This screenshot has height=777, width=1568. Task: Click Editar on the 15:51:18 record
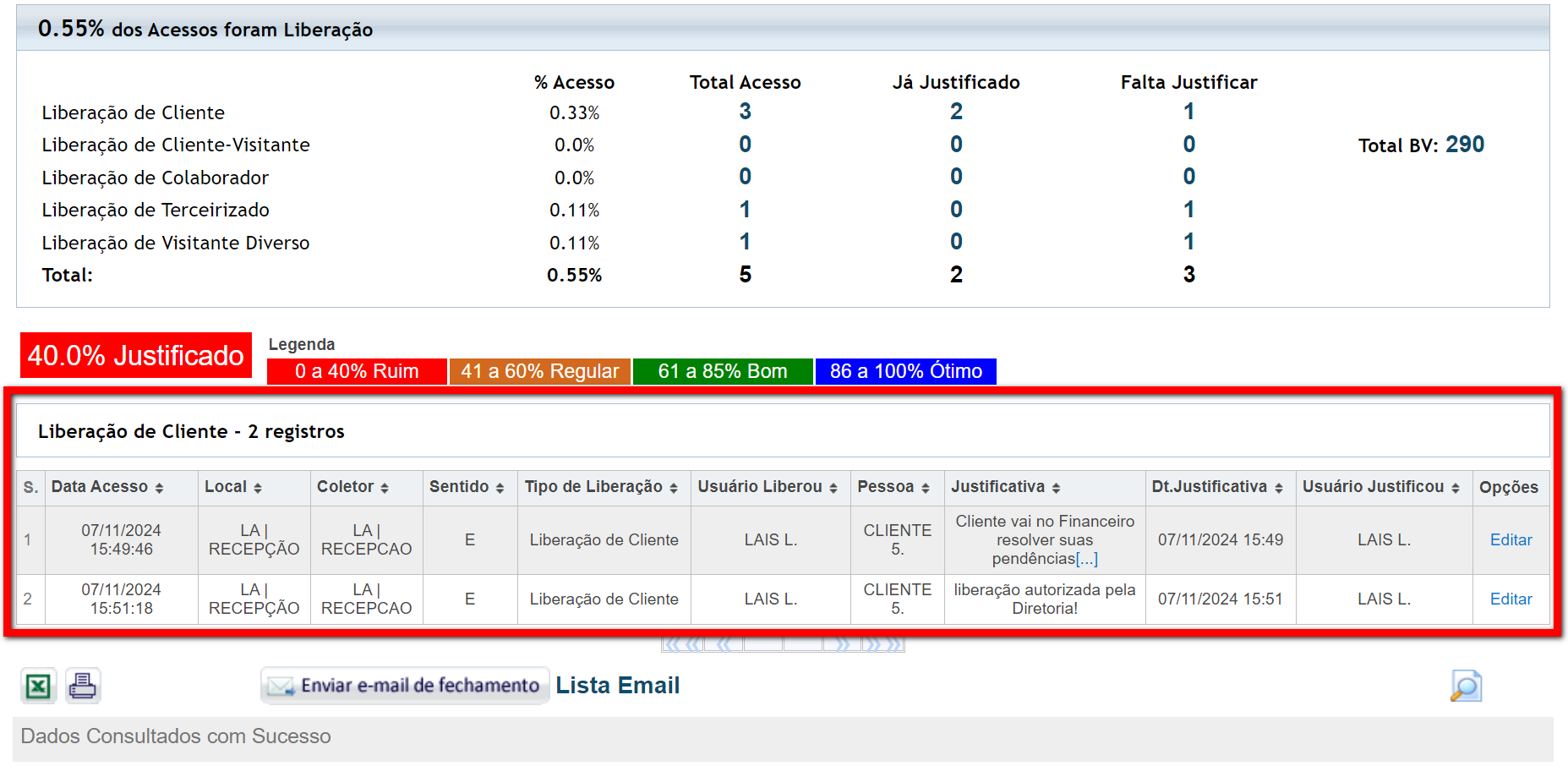(x=1511, y=599)
